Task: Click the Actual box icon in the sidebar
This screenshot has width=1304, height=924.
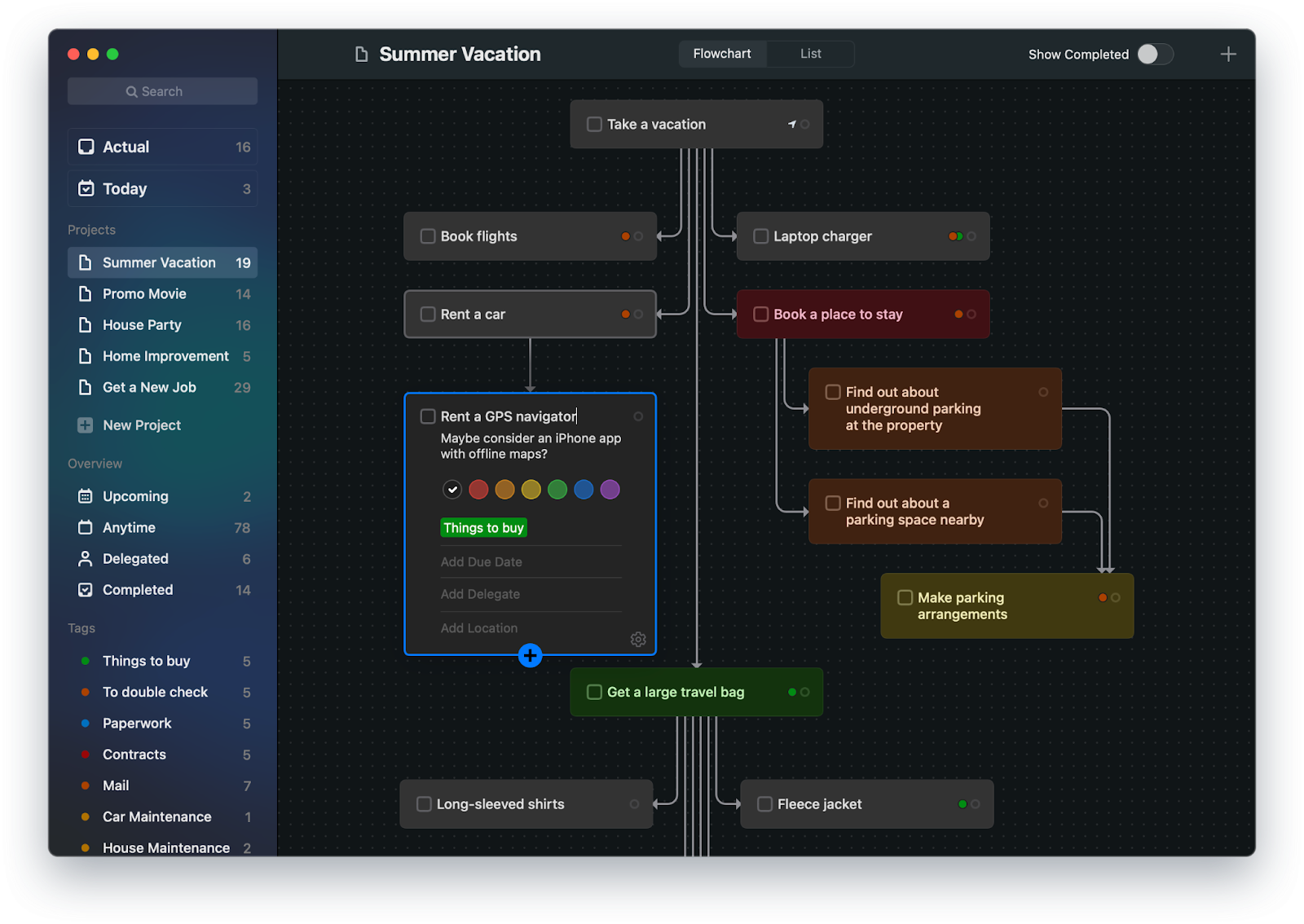Action: 86,147
